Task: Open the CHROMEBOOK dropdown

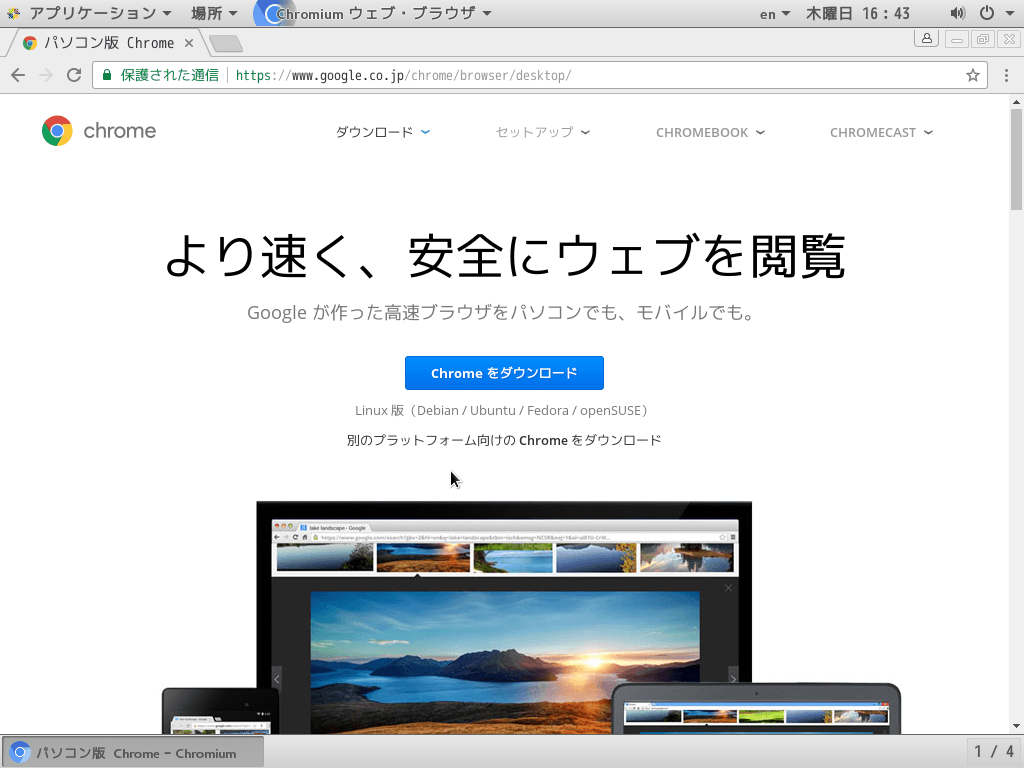Action: (710, 131)
